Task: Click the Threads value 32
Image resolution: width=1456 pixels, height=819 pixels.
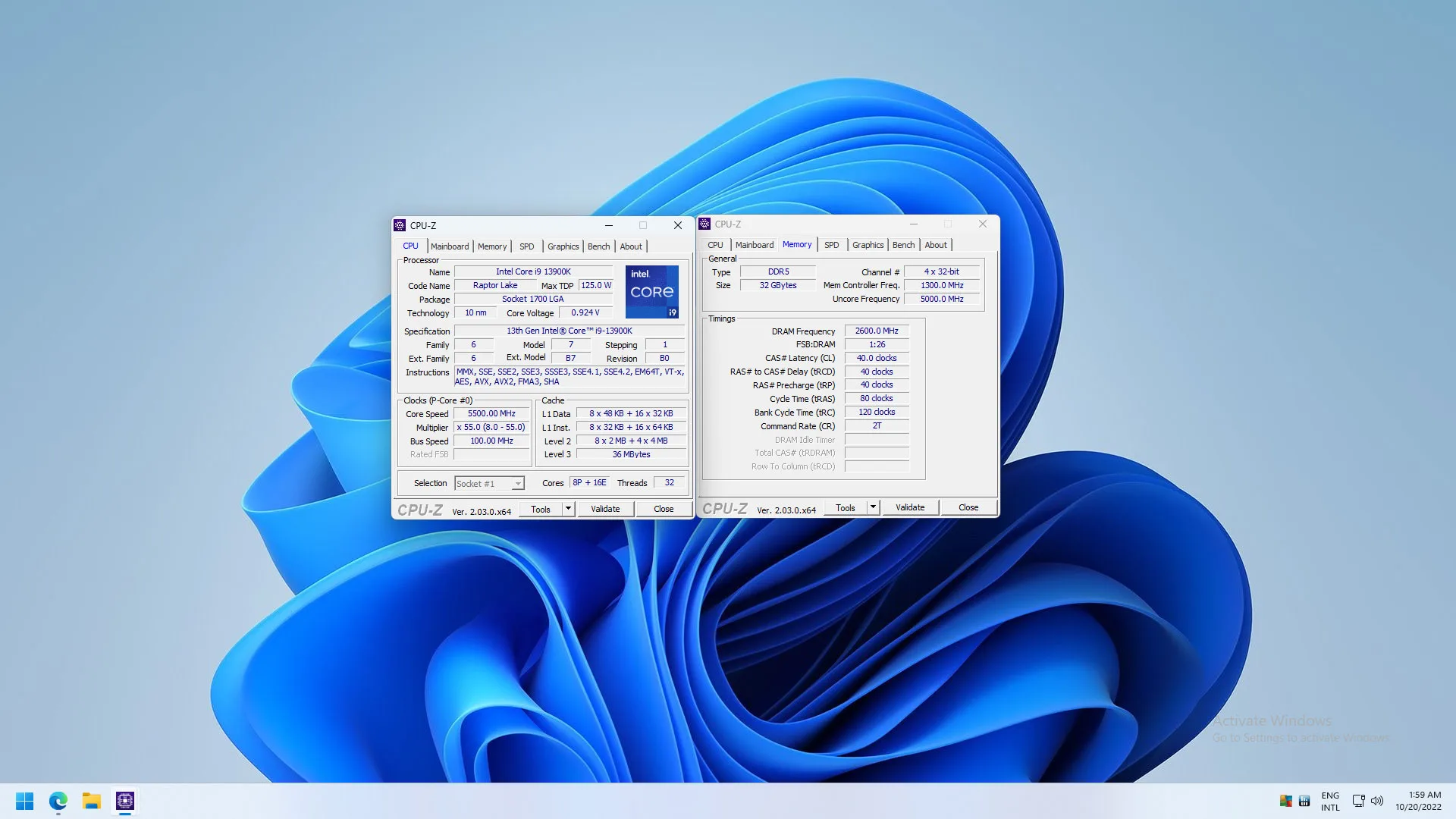Action: click(x=669, y=483)
